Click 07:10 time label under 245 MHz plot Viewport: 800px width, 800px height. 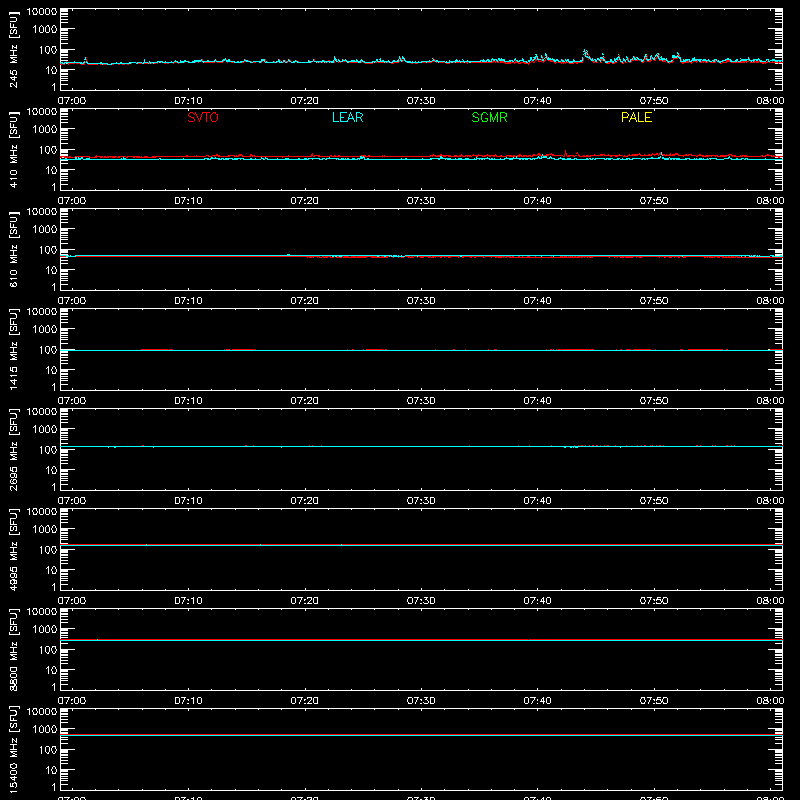[x=188, y=101]
